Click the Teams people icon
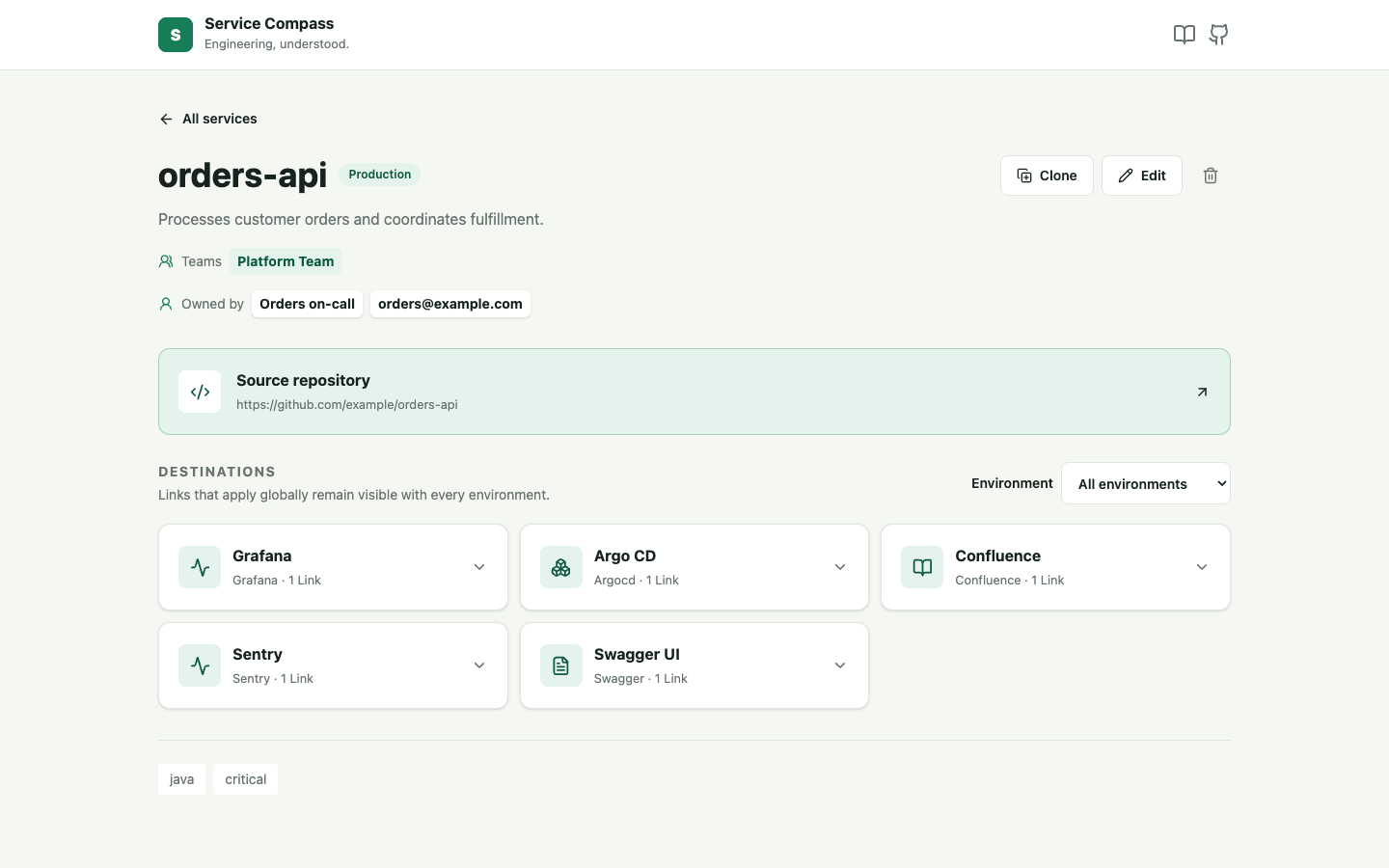 (x=166, y=261)
